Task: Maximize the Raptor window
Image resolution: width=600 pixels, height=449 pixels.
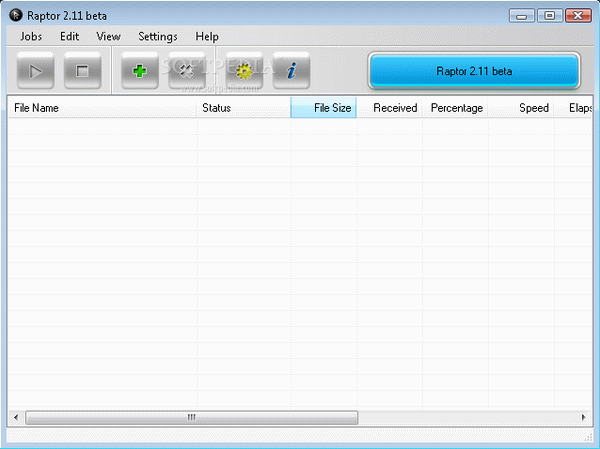Action: point(549,16)
